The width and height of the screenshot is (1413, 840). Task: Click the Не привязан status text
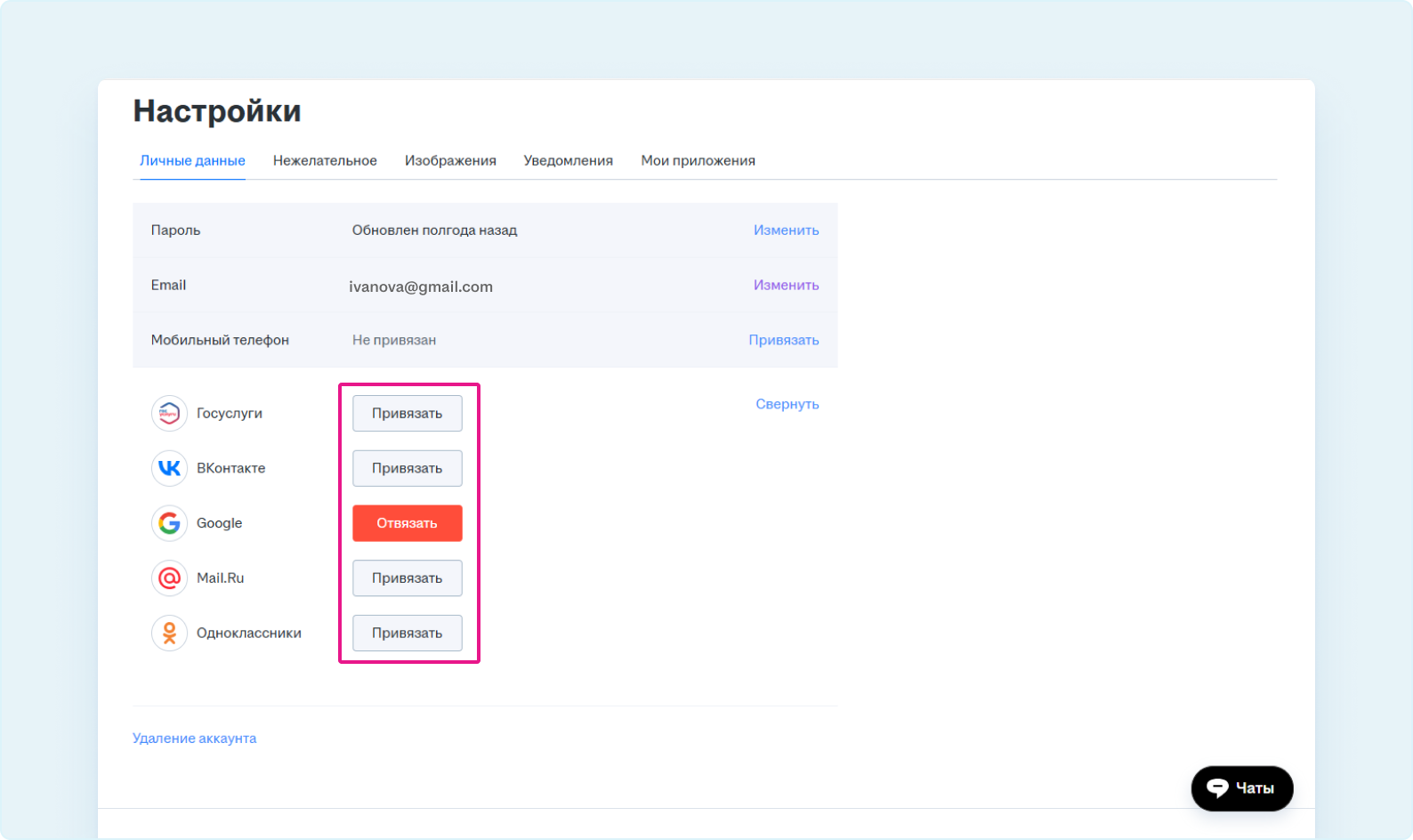point(394,340)
